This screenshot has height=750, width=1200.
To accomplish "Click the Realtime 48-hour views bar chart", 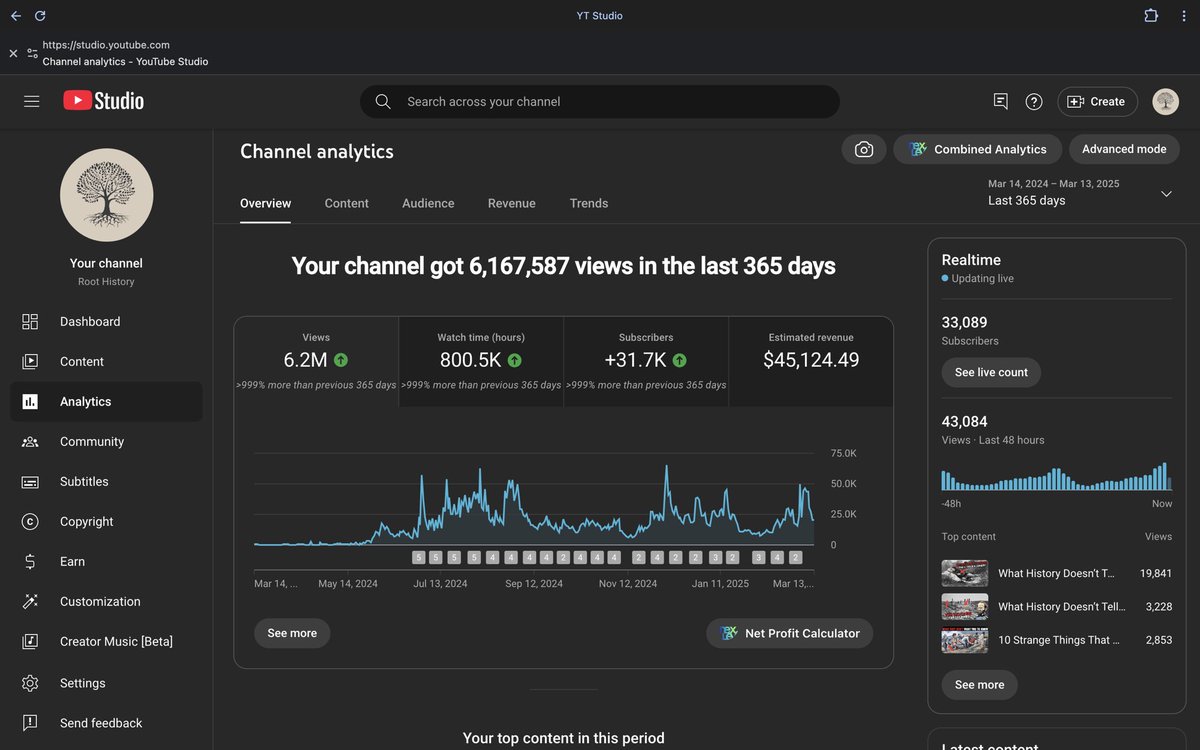I will pyautogui.click(x=1056, y=476).
